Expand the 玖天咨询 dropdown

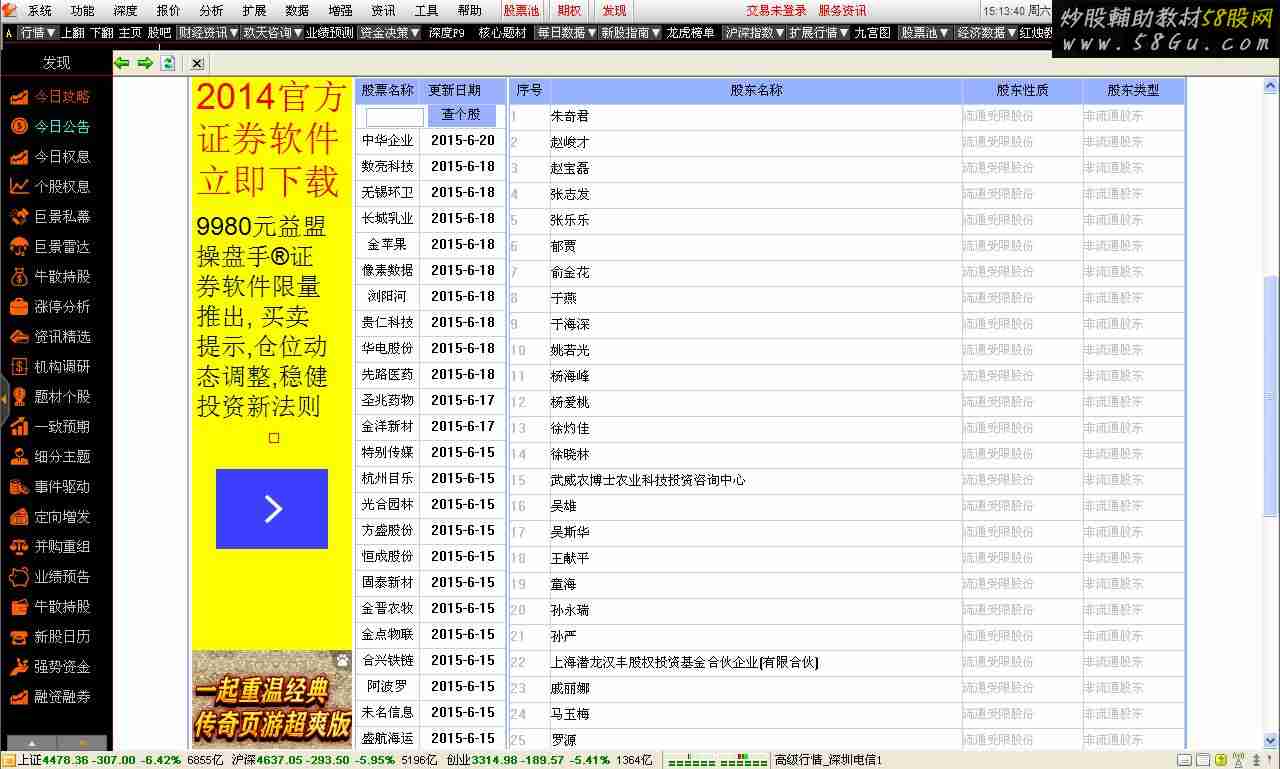tap(272, 33)
